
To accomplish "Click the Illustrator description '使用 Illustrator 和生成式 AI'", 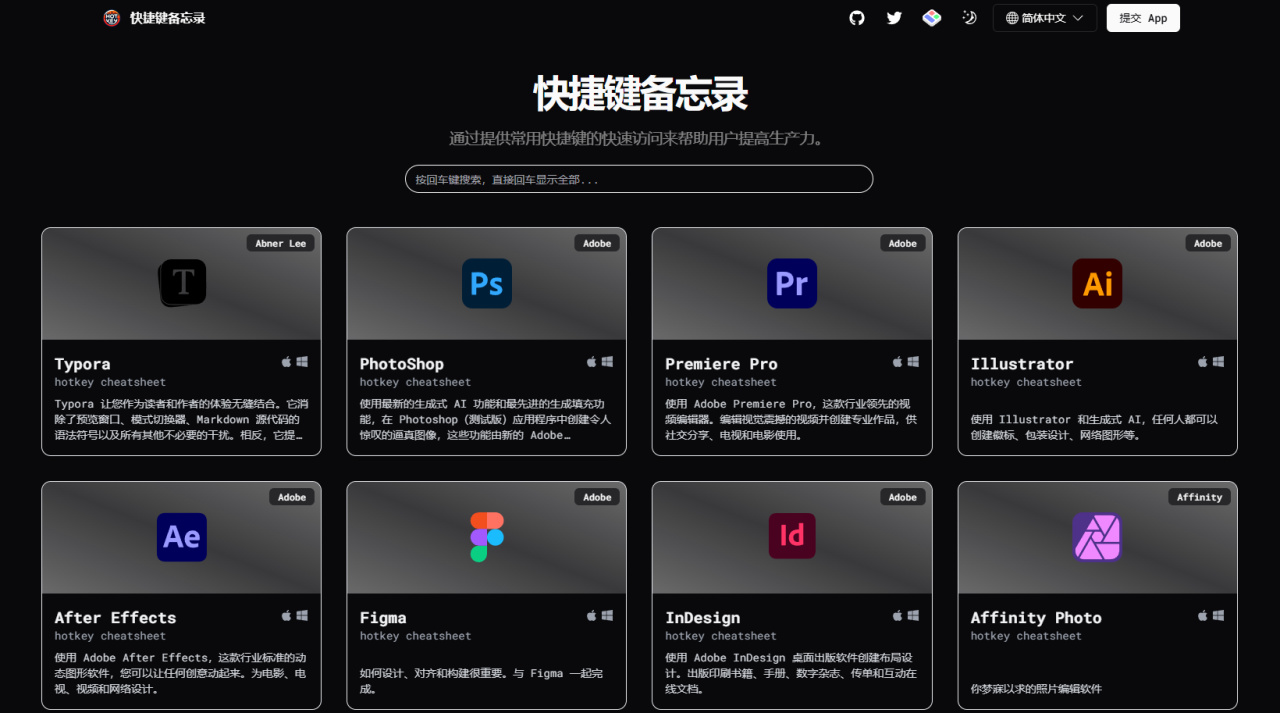I will (1094, 427).
